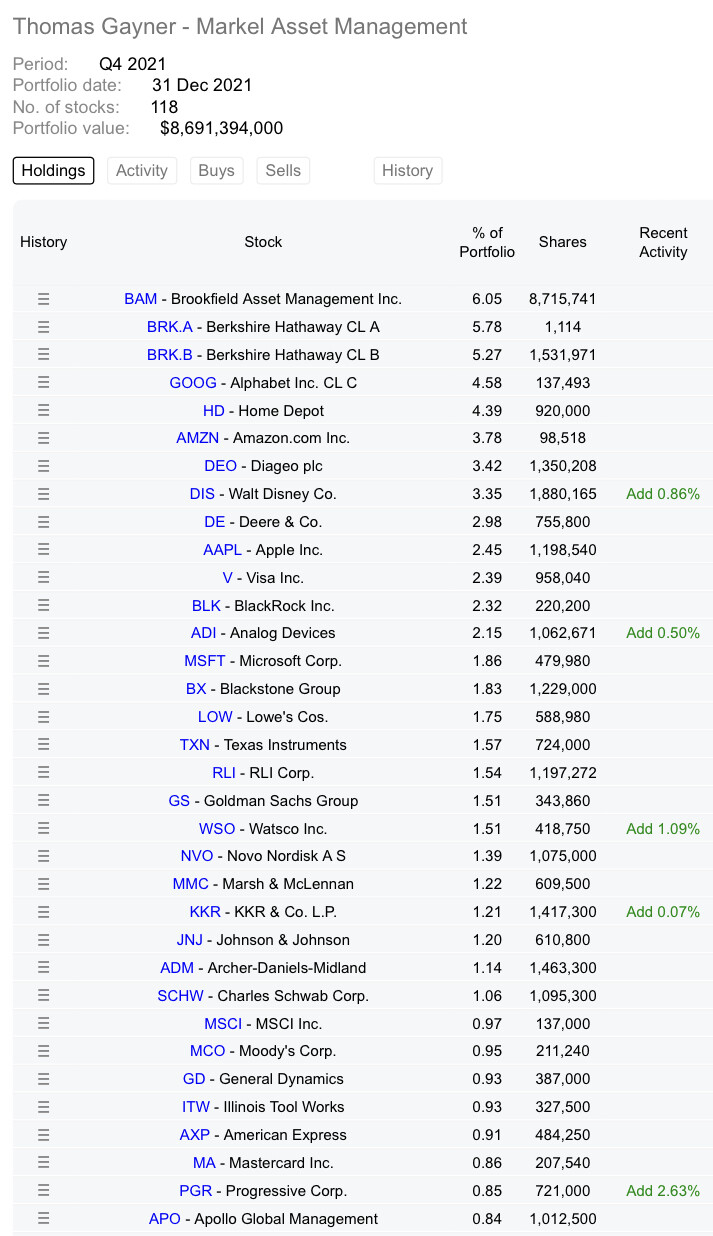Image resolution: width=713 pixels, height=1236 pixels.
Task: Open the AMZN ticker link
Action: 197,438
